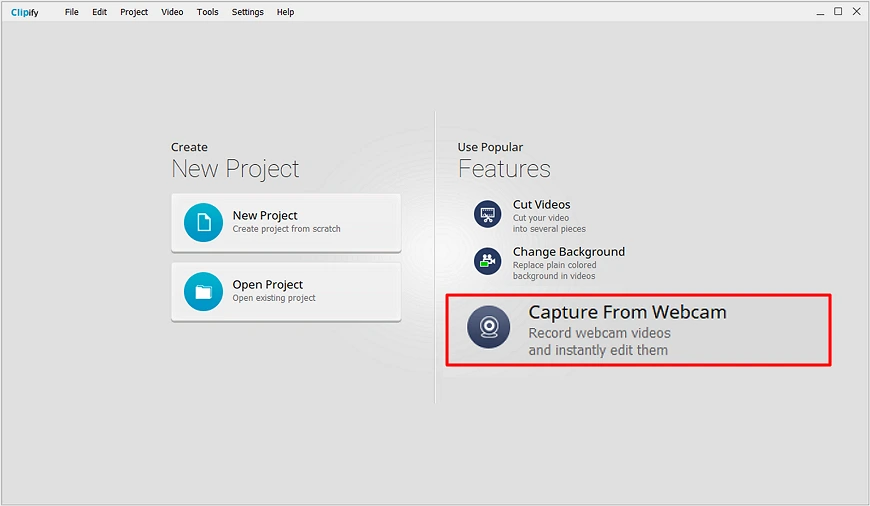The height and width of the screenshot is (506, 870).
Task: Select the Open Project title text
Action: (x=267, y=285)
